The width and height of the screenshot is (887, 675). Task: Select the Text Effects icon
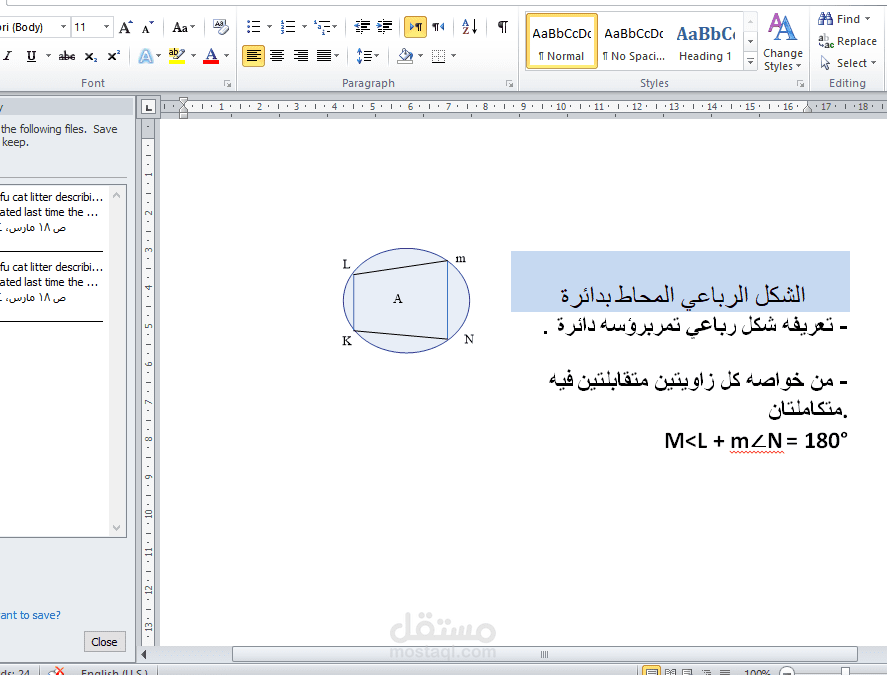[x=148, y=55]
